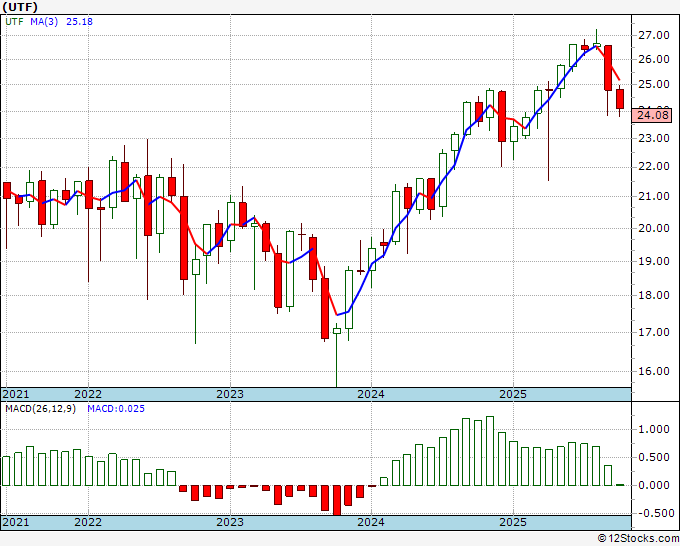680x546 pixels.
Task: Click 2025 on the price chart time axis
Action: tap(513, 394)
